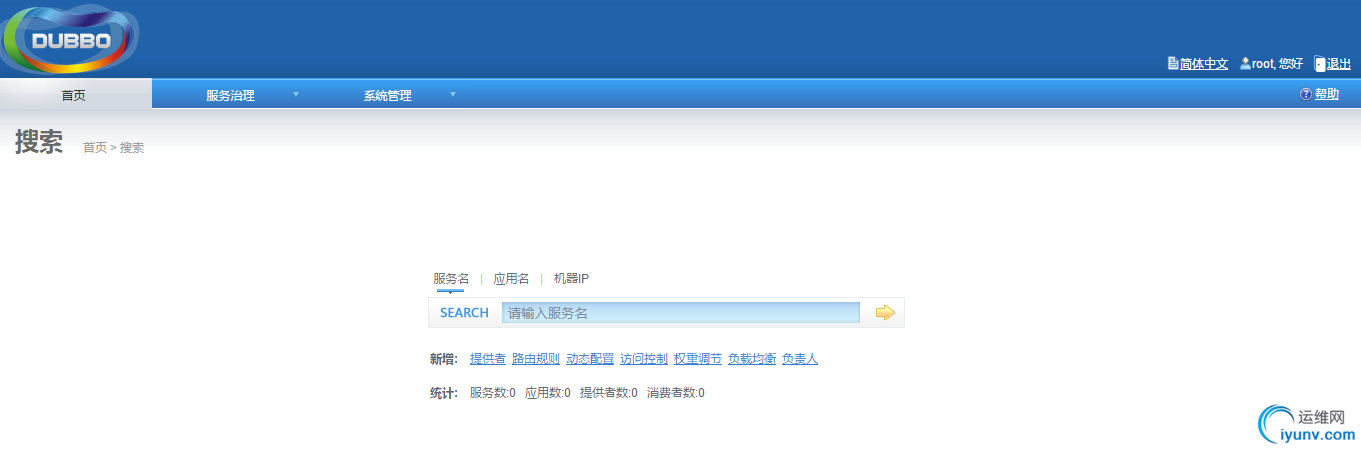Click the help question mark icon
This screenshot has height=451, width=1361.
[x=1305, y=94]
